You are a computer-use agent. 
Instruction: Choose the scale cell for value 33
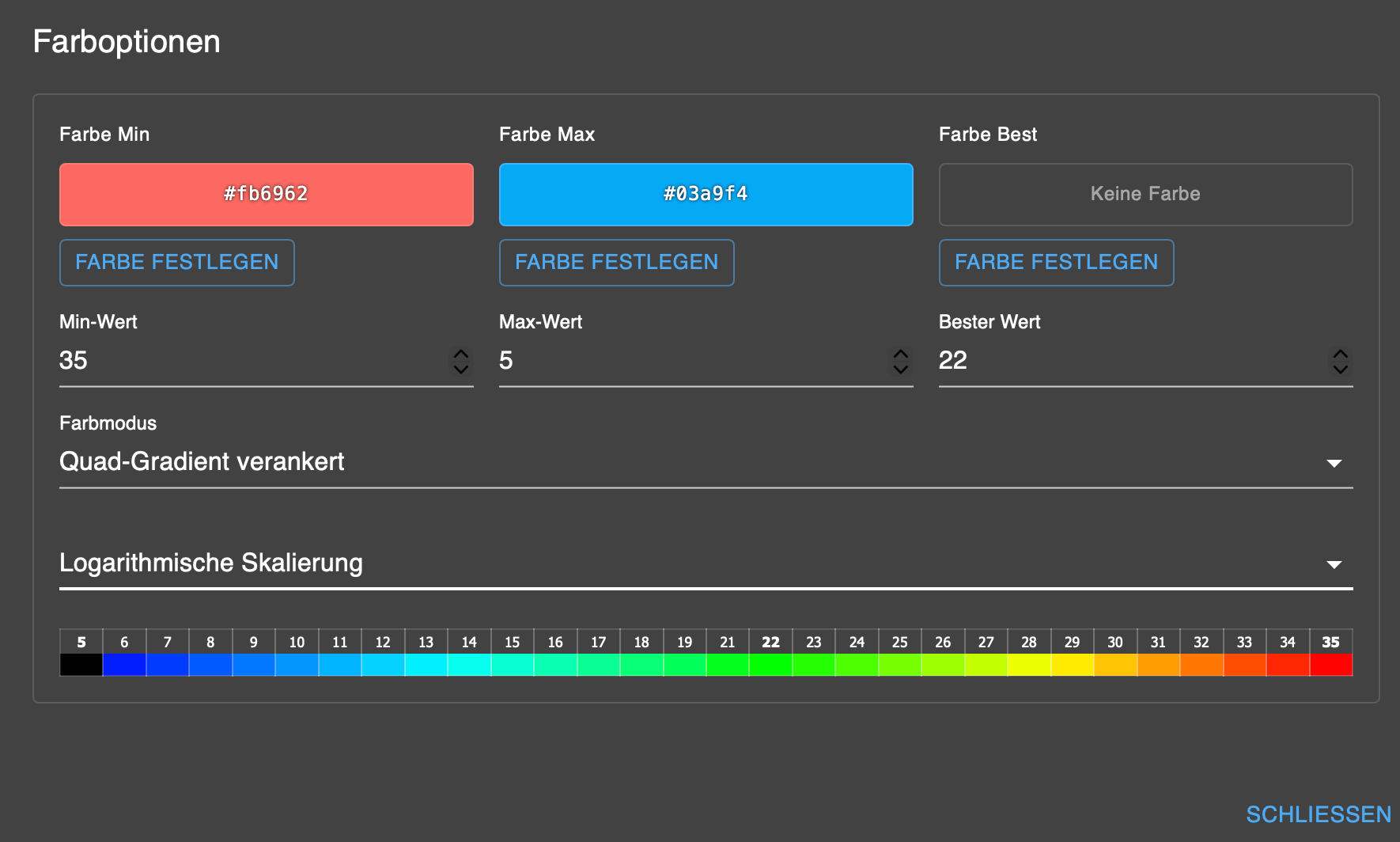tap(1245, 653)
